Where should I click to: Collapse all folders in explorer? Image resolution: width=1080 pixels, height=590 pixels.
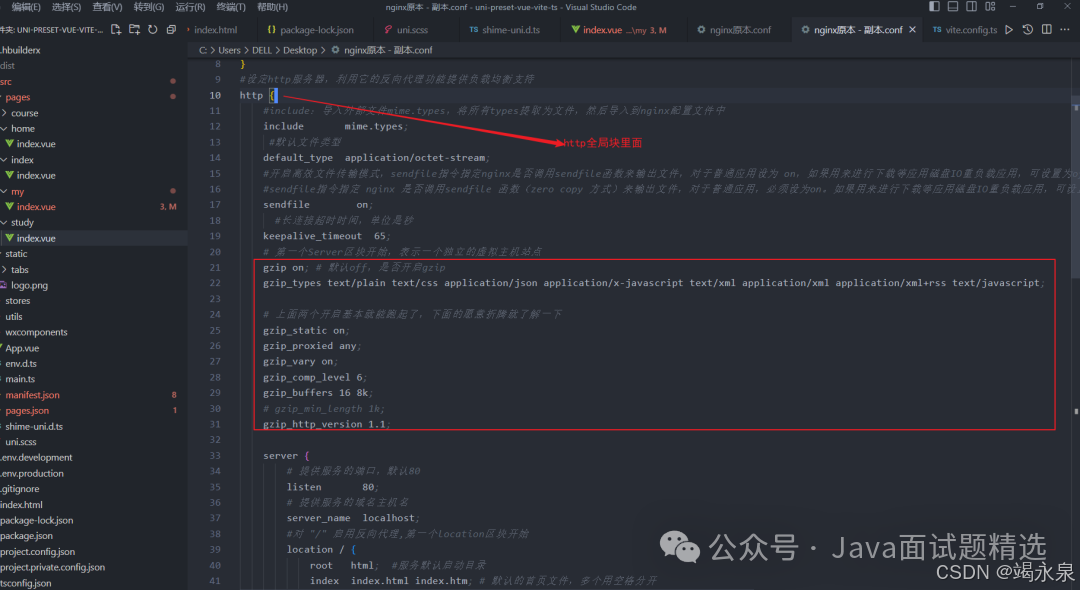pyautogui.click(x=172, y=30)
